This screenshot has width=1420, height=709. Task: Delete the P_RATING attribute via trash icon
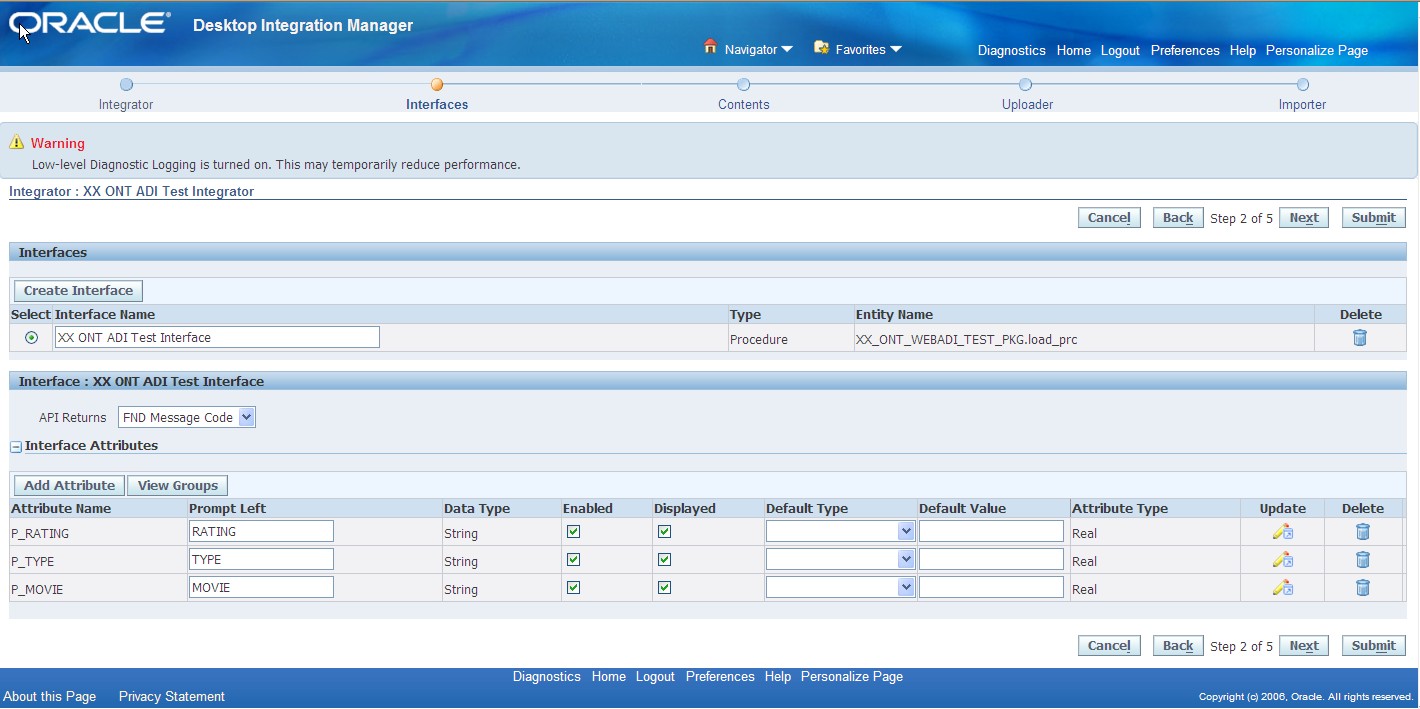[1361, 531]
